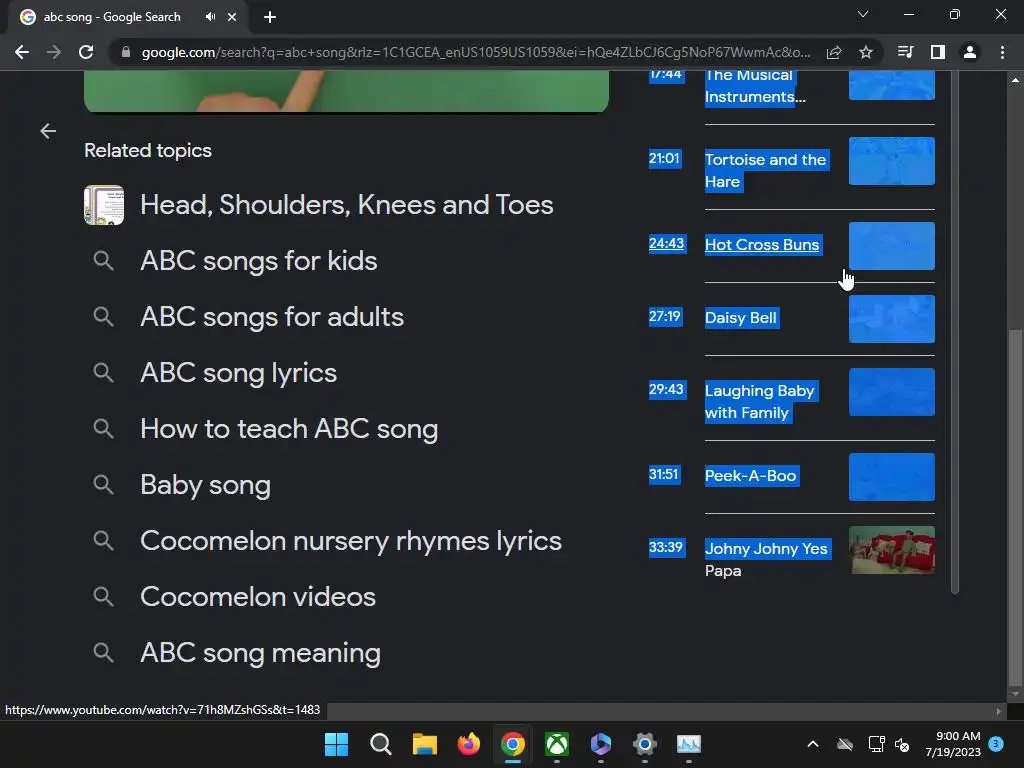Mute the tab via speaker icon
The height and width of the screenshot is (768, 1024).
pos(210,17)
